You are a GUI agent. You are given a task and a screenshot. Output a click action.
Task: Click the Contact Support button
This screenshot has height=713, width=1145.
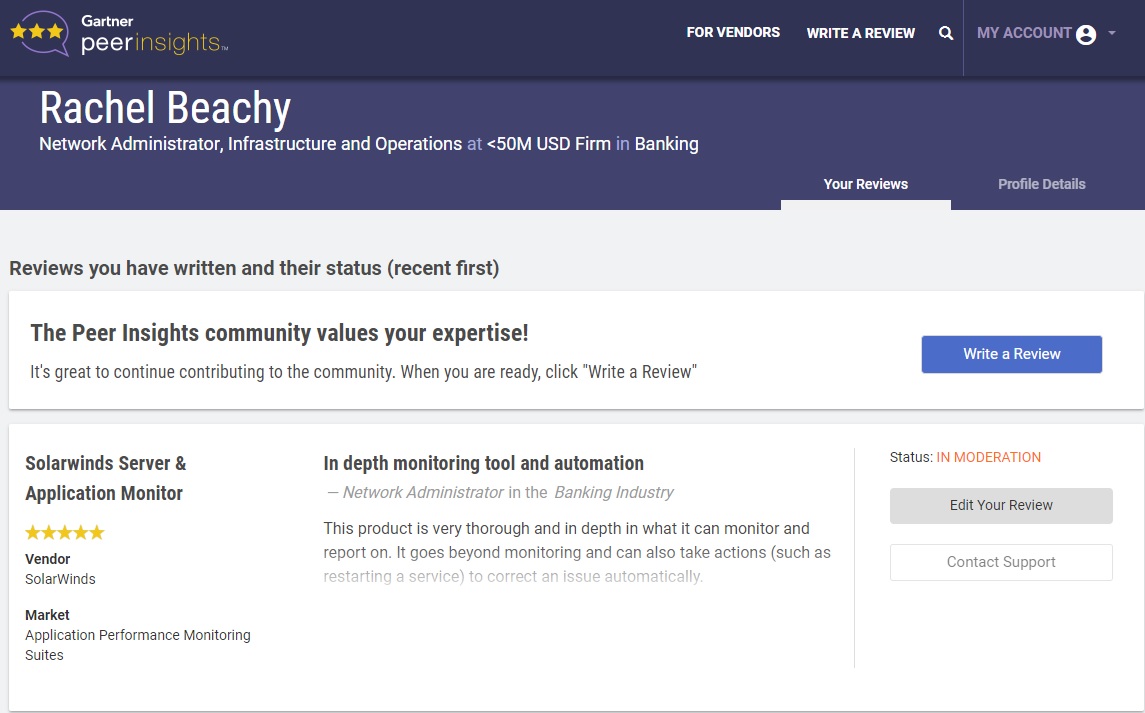coord(1001,562)
